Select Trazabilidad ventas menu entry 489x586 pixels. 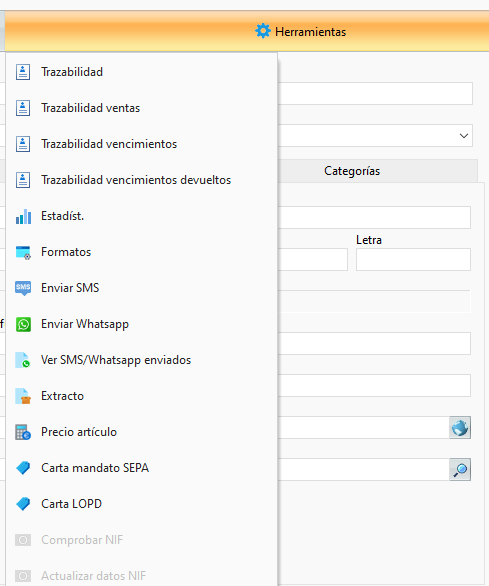[x=141, y=108]
